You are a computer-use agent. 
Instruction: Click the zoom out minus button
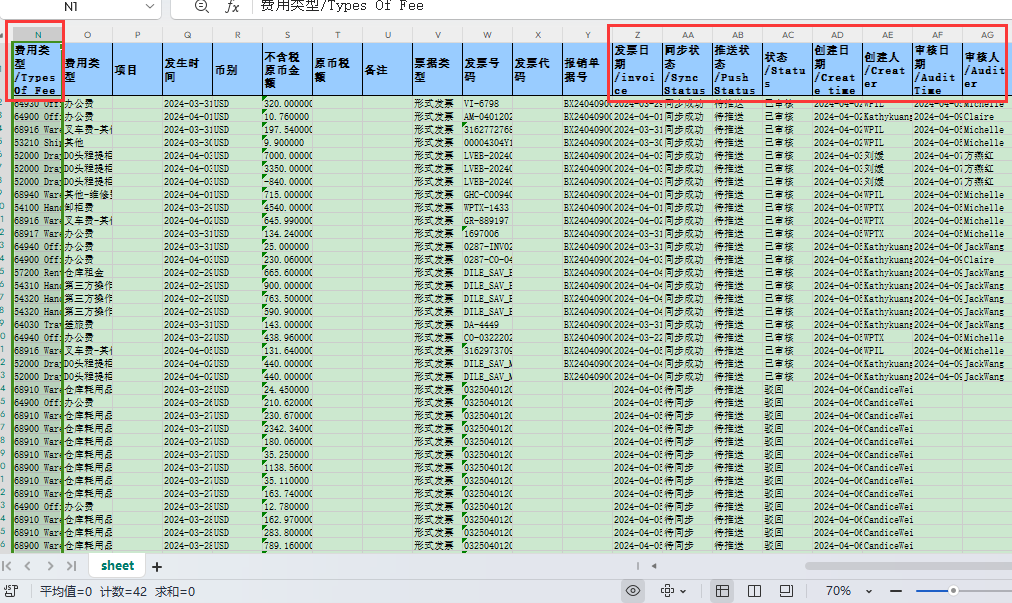(895, 591)
